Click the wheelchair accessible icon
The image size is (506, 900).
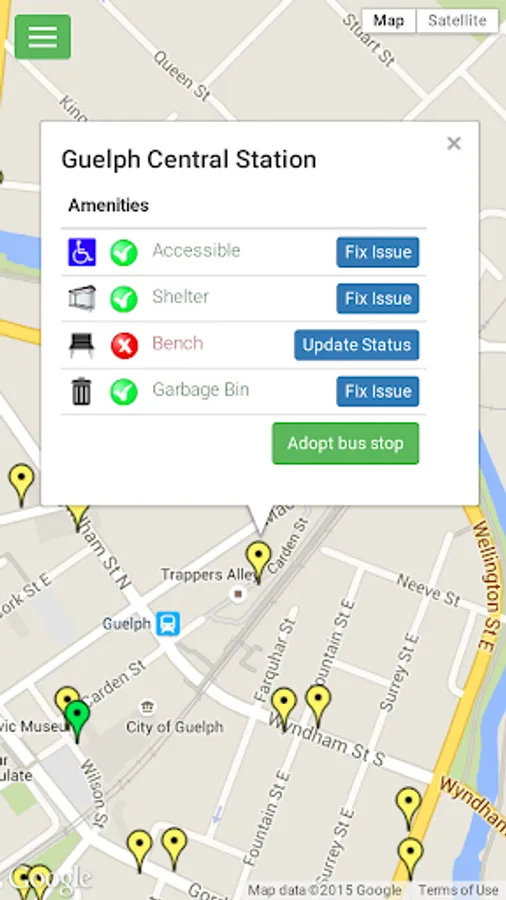click(x=81, y=252)
